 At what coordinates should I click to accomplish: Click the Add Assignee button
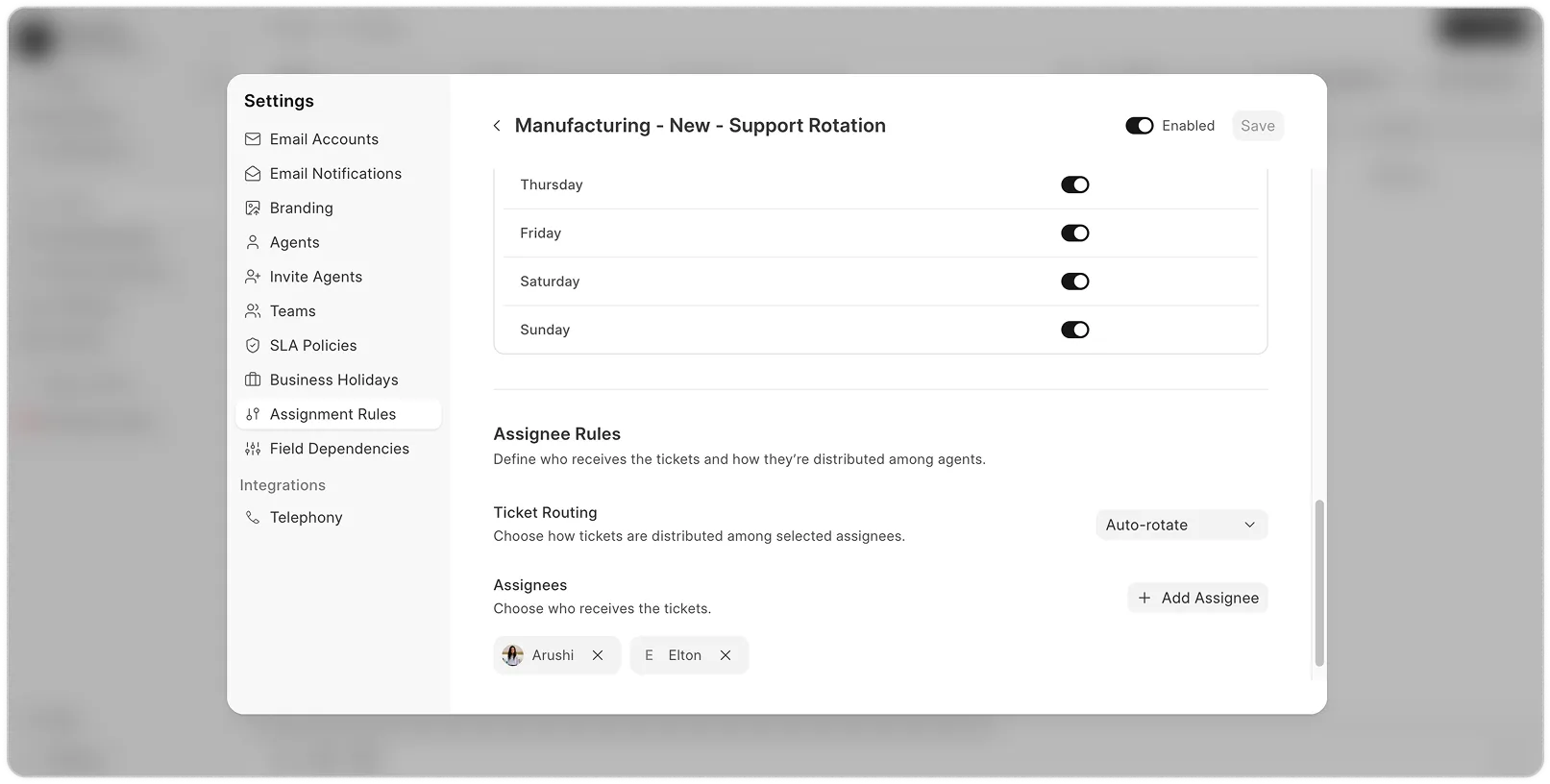coord(1197,598)
